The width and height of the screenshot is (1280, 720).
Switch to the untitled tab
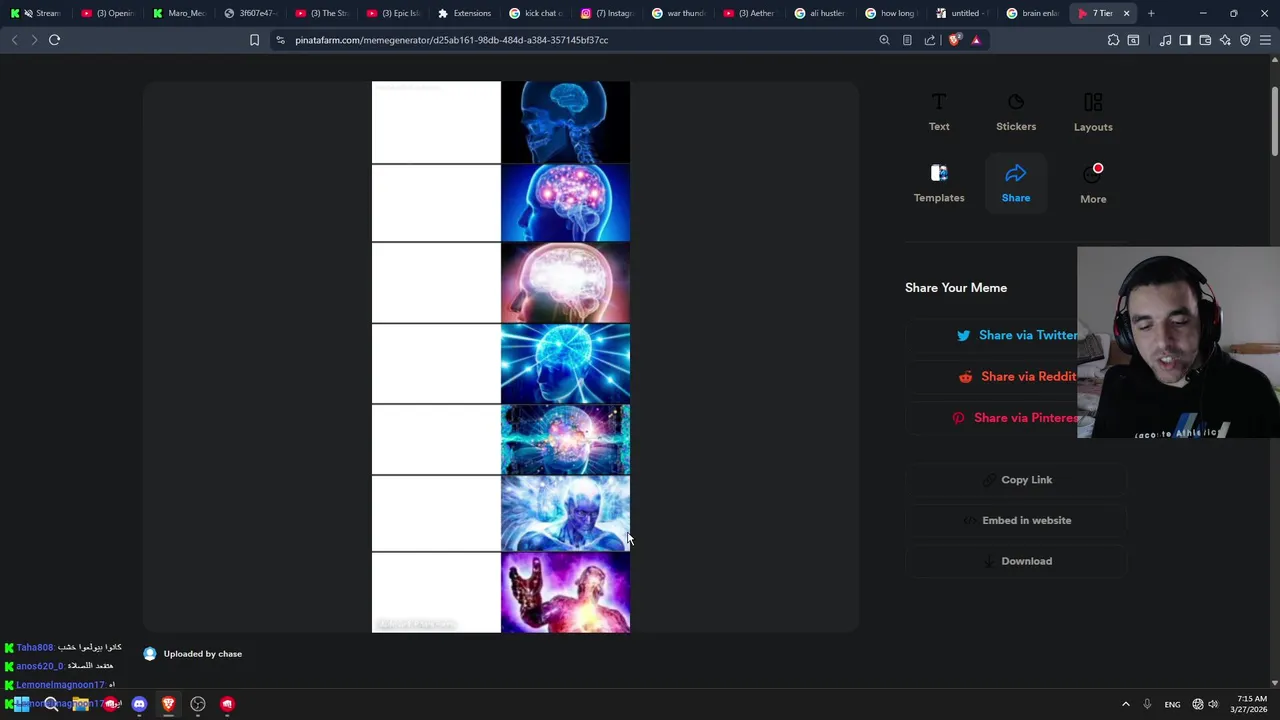coord(962,13)
